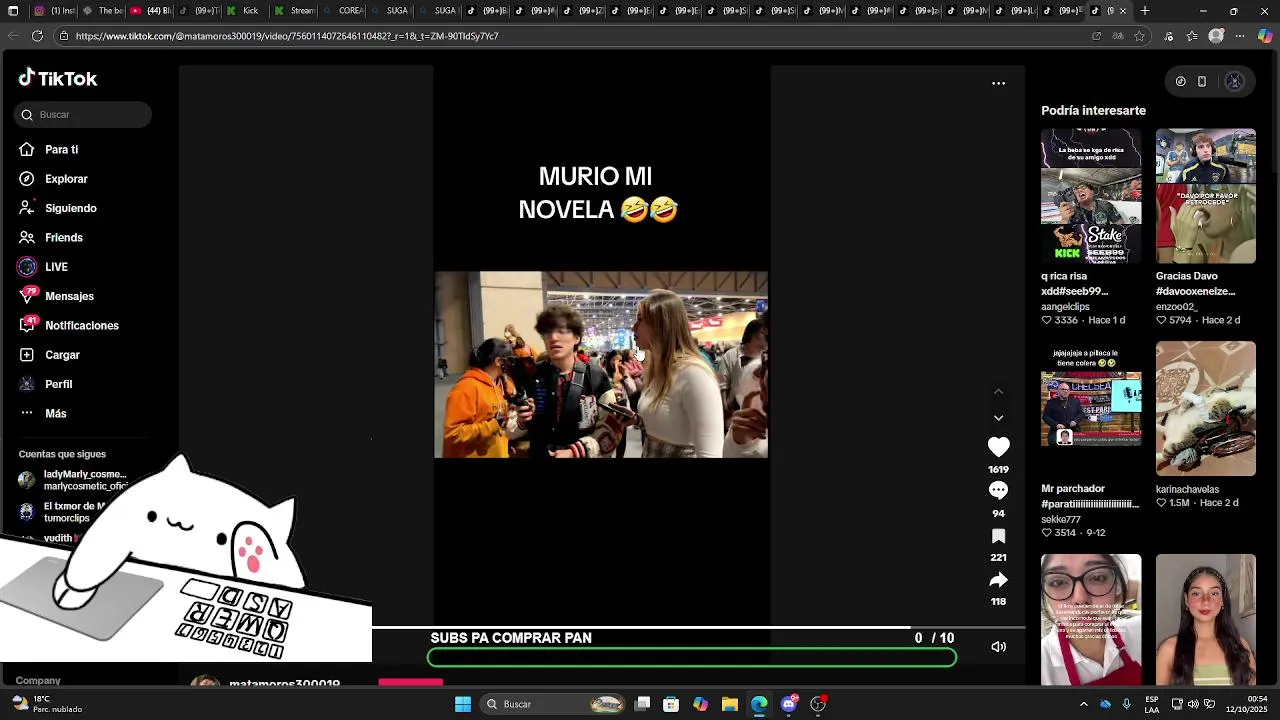
Task: Click the coin icon in top-right header
Action: (x=1180, y=82)
